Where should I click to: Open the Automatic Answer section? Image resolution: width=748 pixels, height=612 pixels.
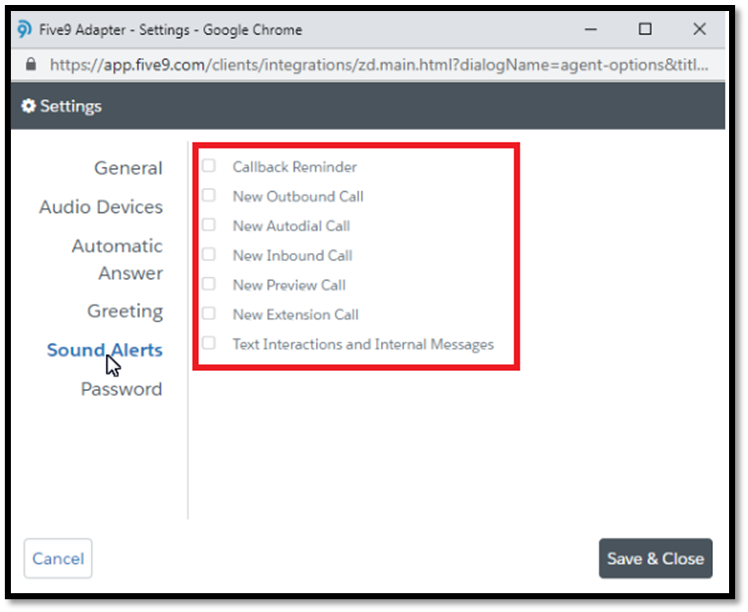[x=117, y=259]
